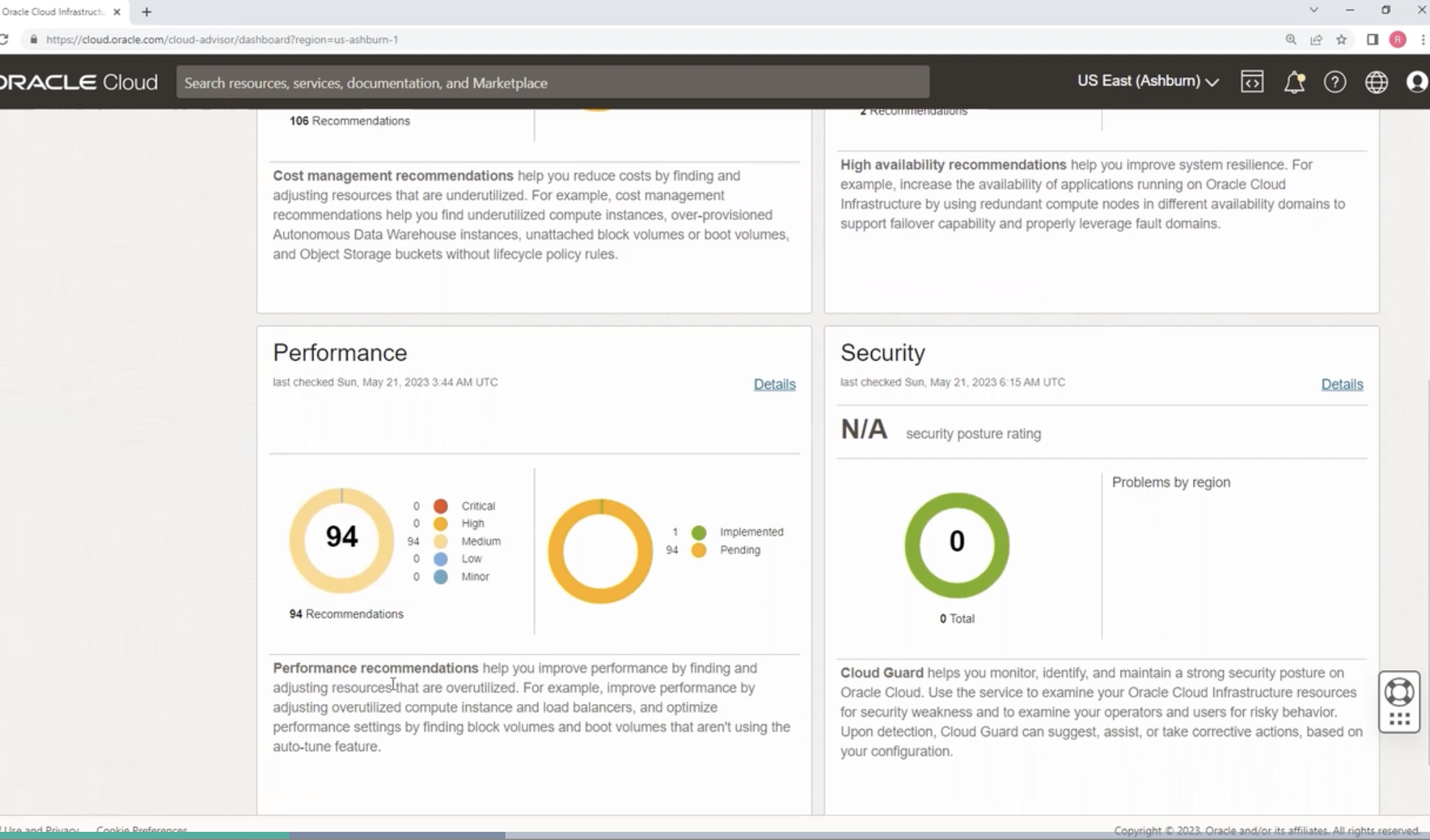Click the share page icon in address bar
Screen dimensions: 1430x840
tap(1316, 40)
